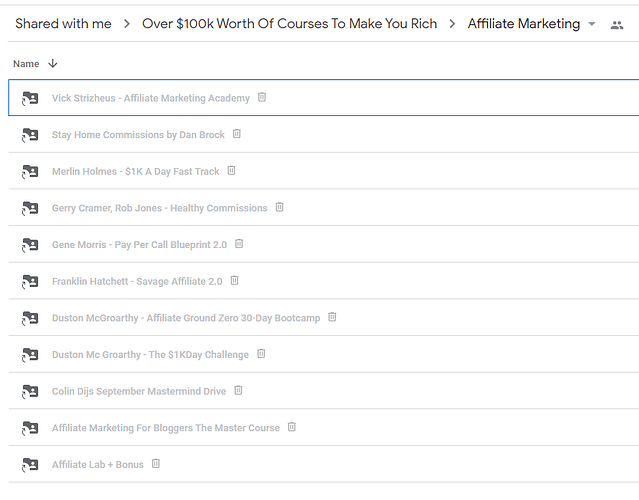The image size is (639, 500).
Task: Click trash icon beside Savage Affiliate 2.0
Action: point(235,280)
